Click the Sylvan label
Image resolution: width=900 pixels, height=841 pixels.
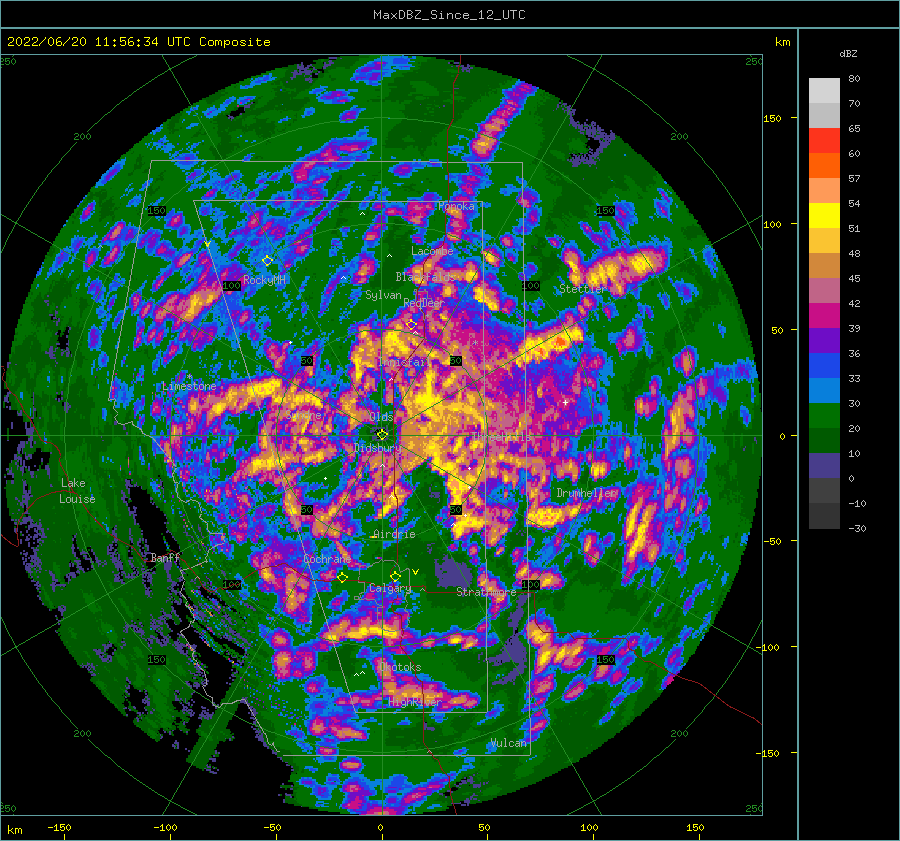tap(383, 295)
